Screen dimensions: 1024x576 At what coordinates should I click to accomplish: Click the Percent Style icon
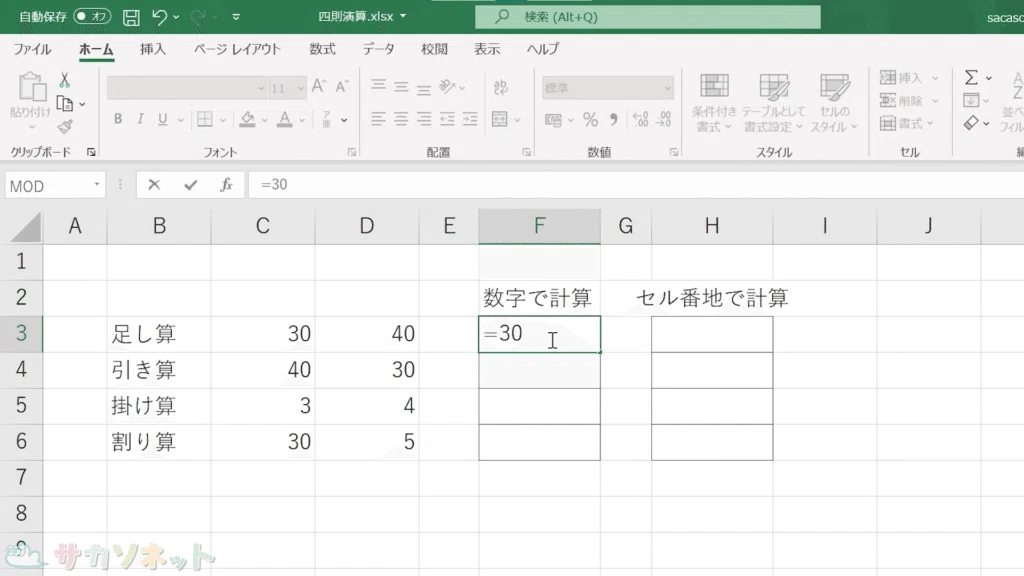point(590,120)
